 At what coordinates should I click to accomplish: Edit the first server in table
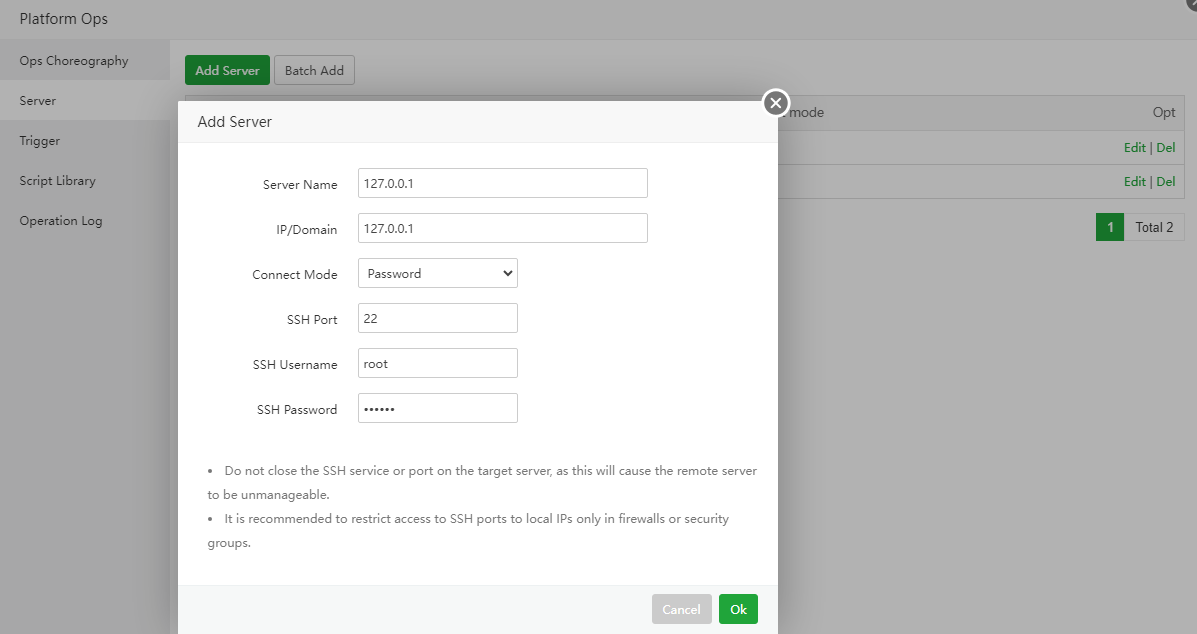coord(1134,148)
